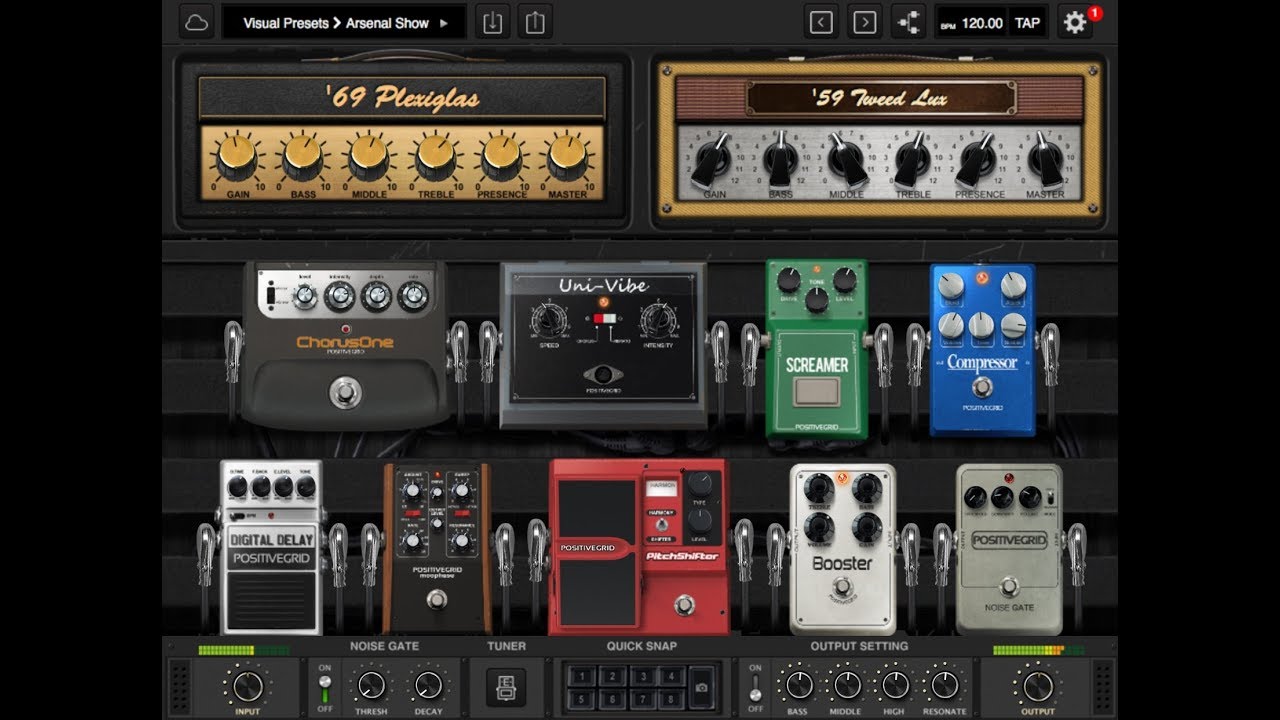Click the Tweed Lux MASTER knob

(1045, 158)
